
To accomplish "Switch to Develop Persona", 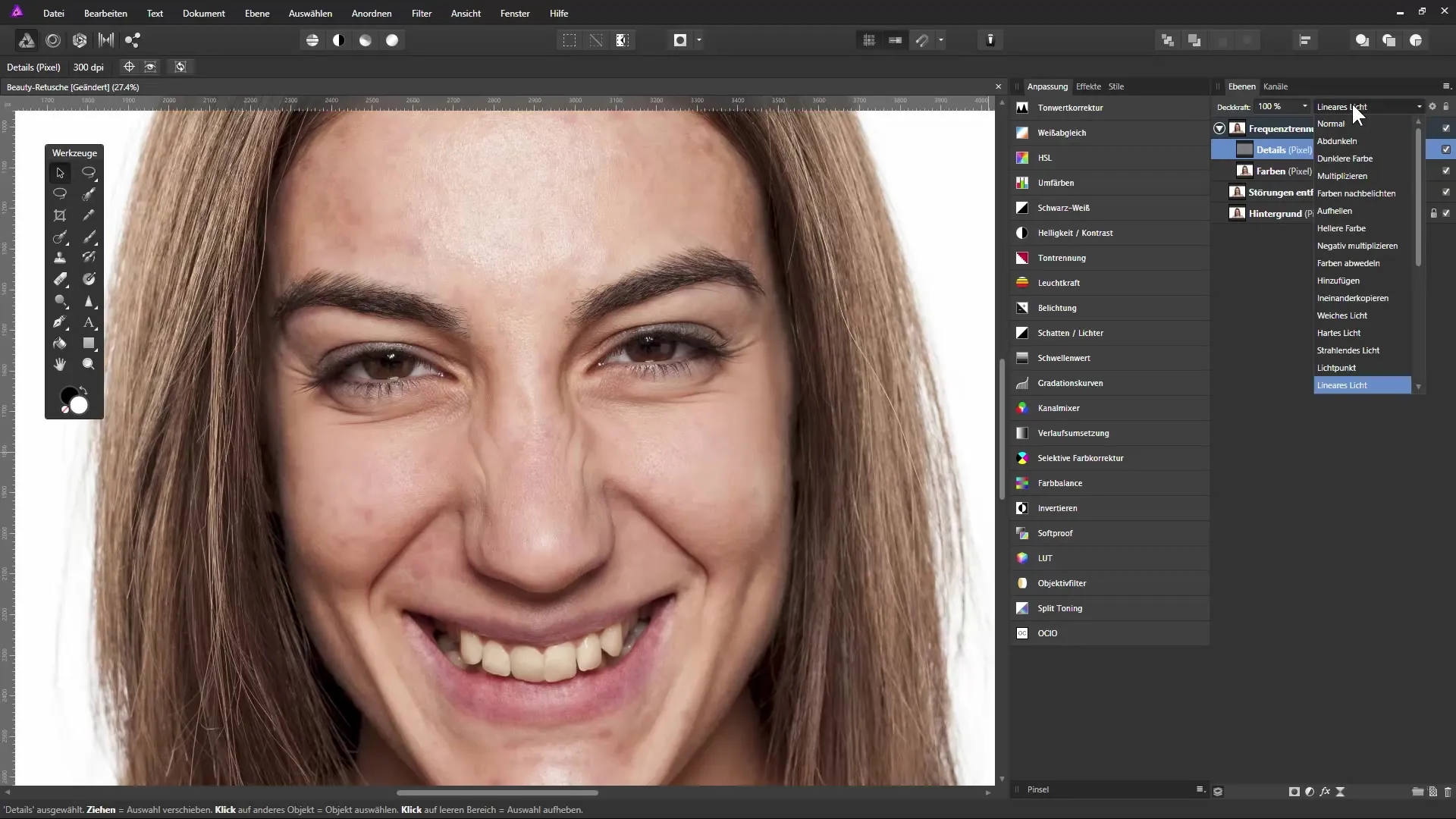I will [80, 40].
